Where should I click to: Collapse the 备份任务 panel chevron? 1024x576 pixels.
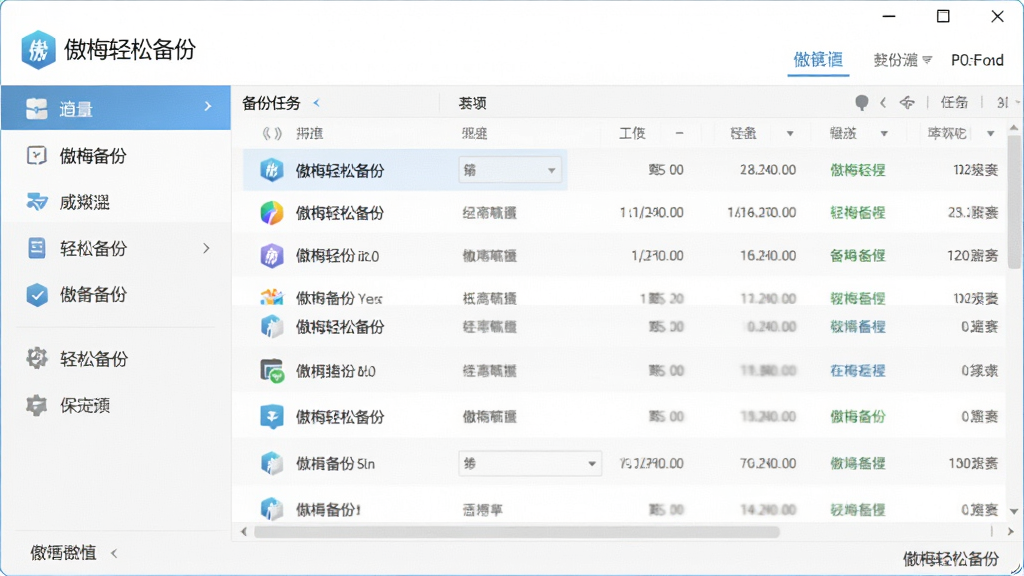pyautogui.click(x=317, y=103)
